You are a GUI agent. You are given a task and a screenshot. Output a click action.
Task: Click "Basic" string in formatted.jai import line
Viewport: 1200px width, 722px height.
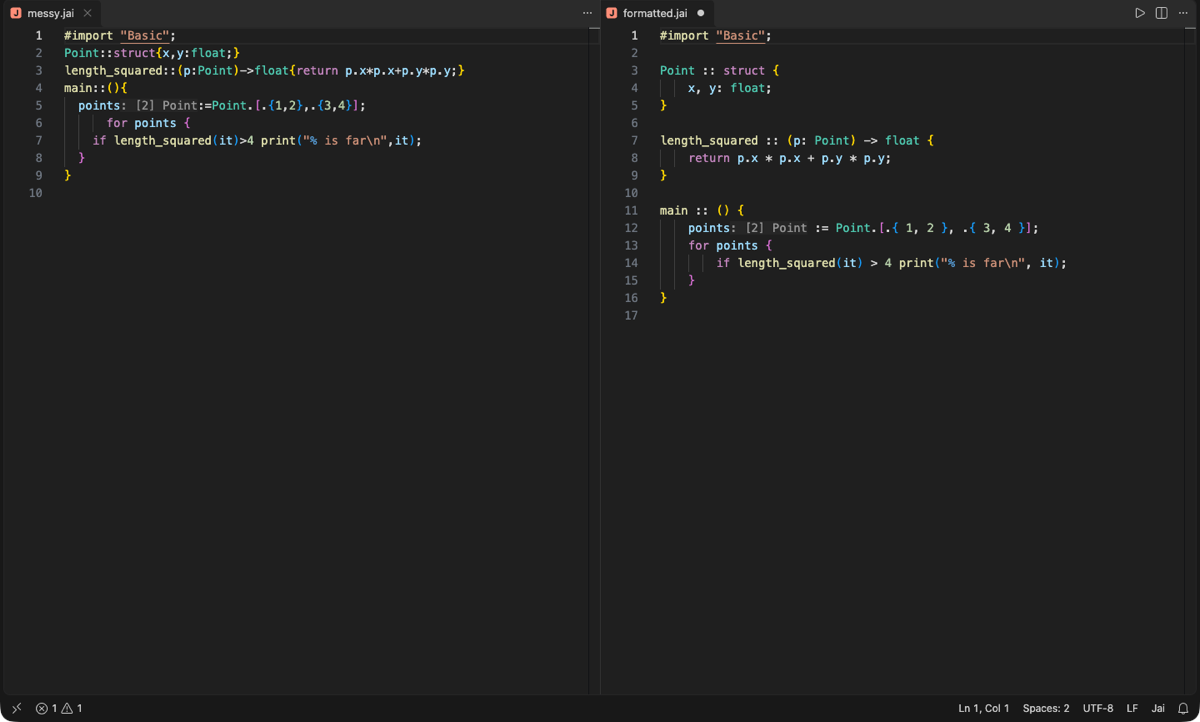740,35
